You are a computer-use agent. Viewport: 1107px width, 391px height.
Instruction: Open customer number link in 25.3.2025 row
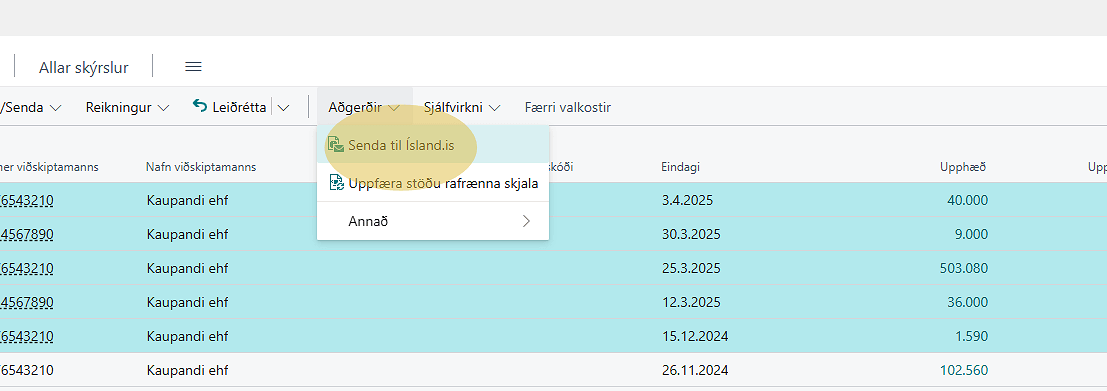[27, 268]
